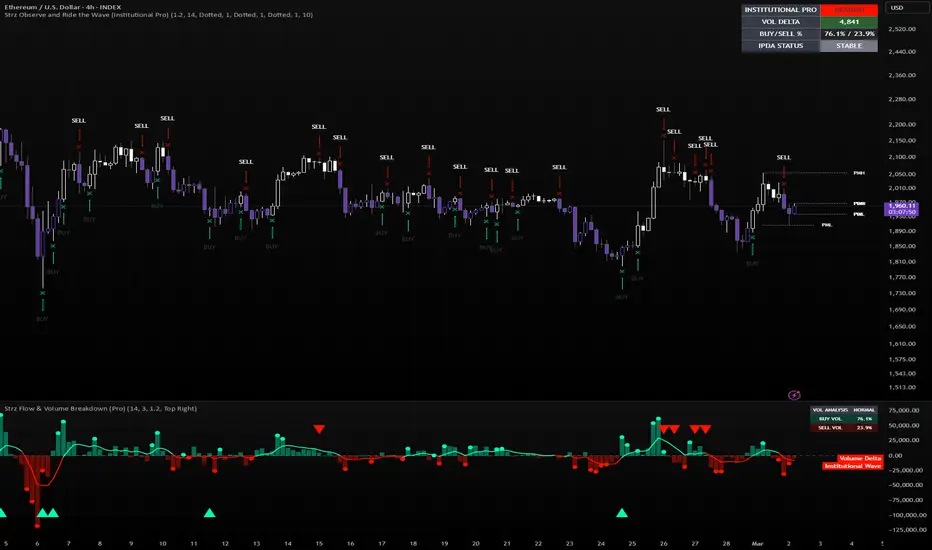This screenshot has height=550, width=932.
Task: Click date 15 on the time axis
Action: [x=319, y=543]
